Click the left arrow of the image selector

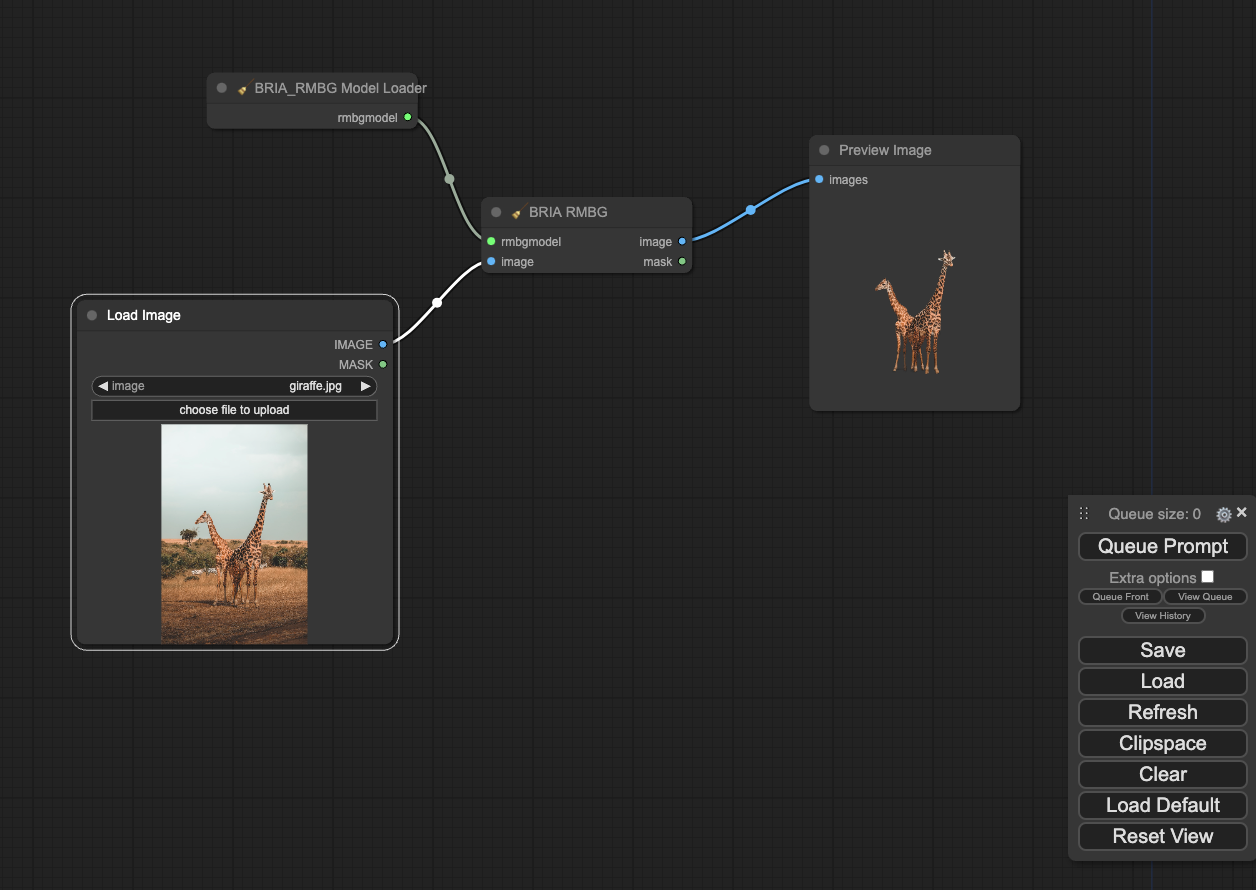point(103,385)
